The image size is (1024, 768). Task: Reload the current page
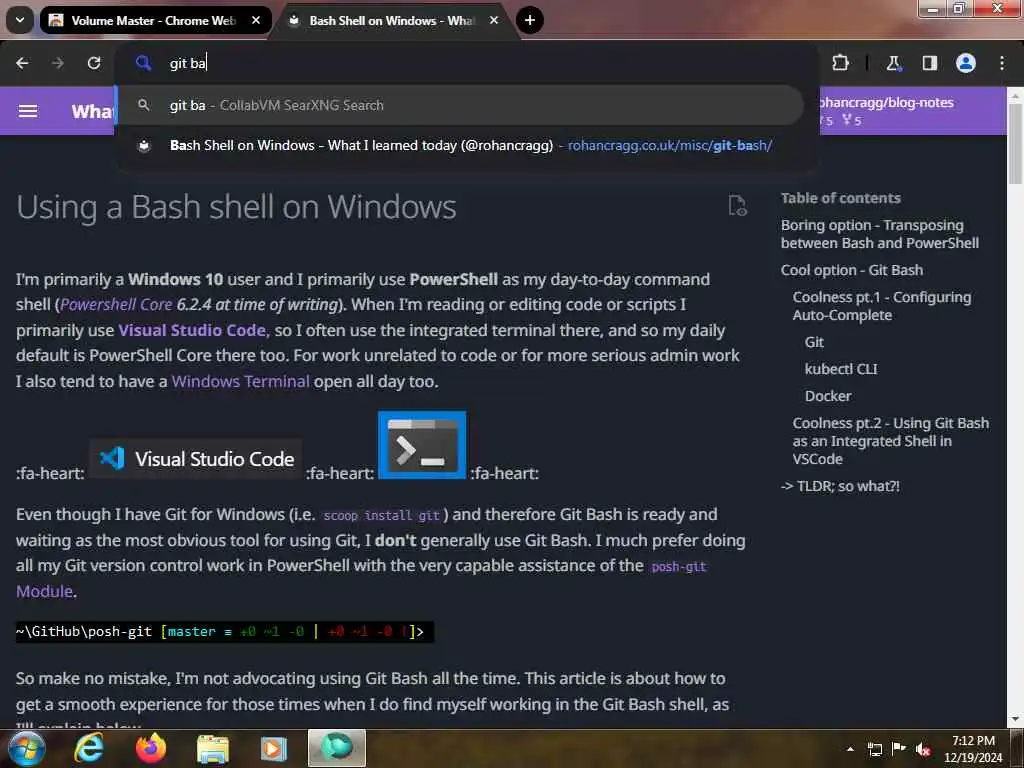[x=94, y=63]
